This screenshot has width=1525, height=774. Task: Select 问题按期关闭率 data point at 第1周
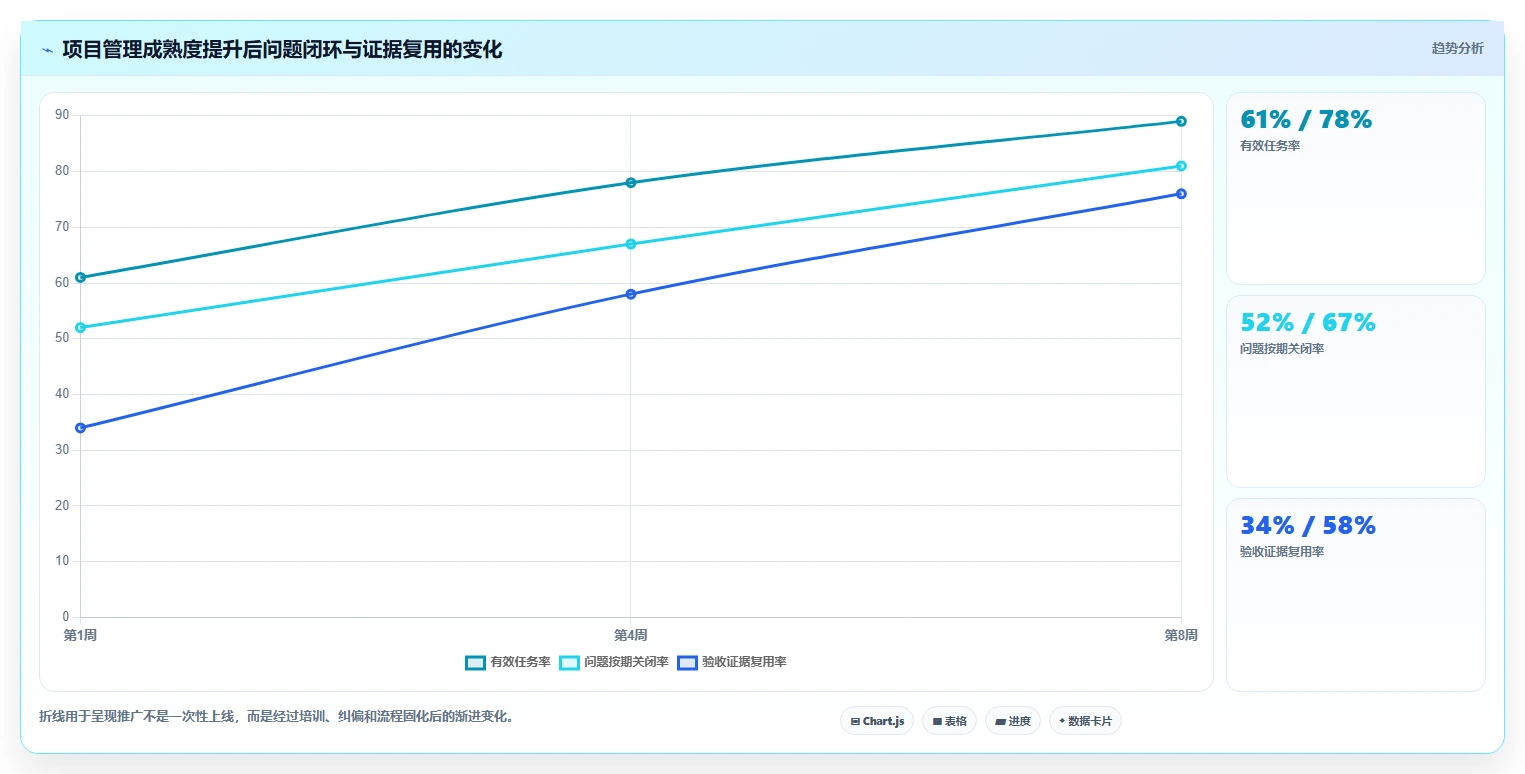[x=81, y=327]
